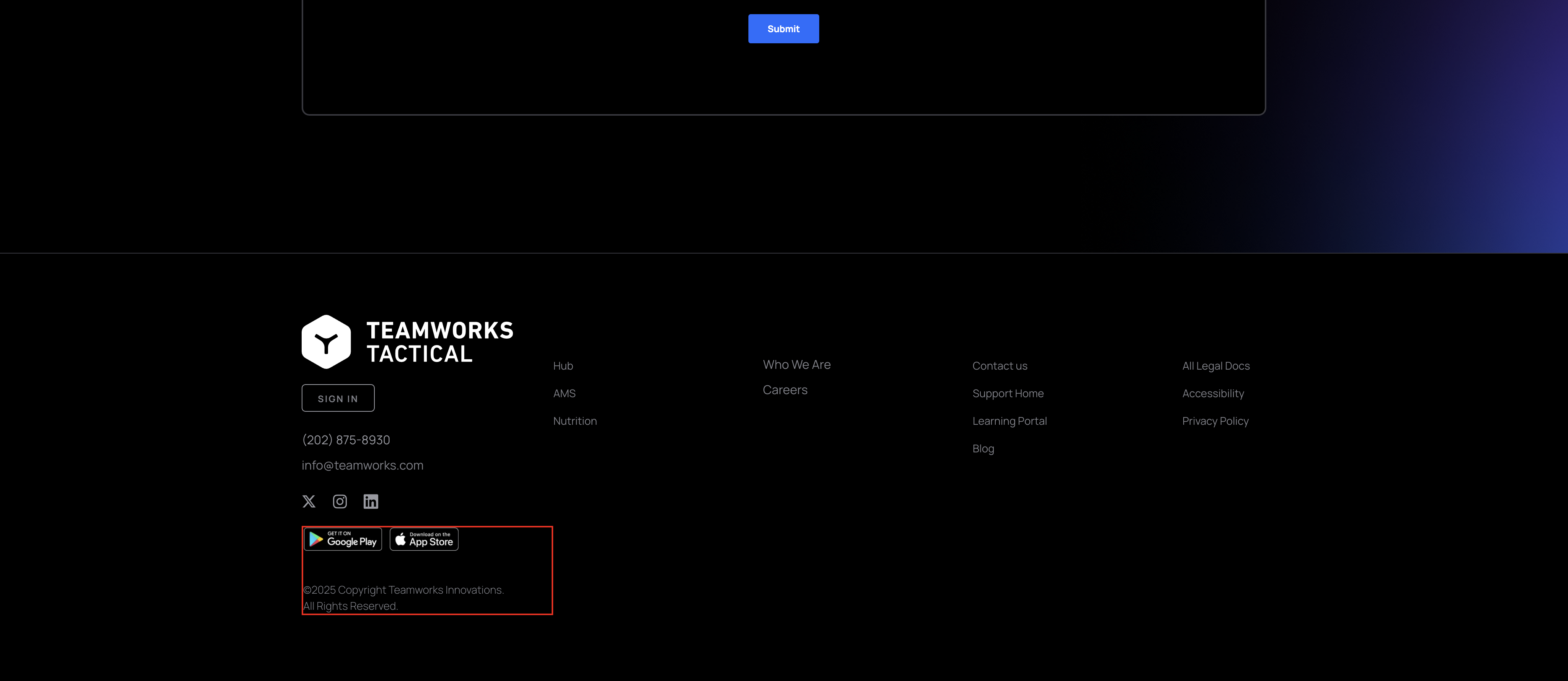Click the Google Play store badge

point(343,539)
